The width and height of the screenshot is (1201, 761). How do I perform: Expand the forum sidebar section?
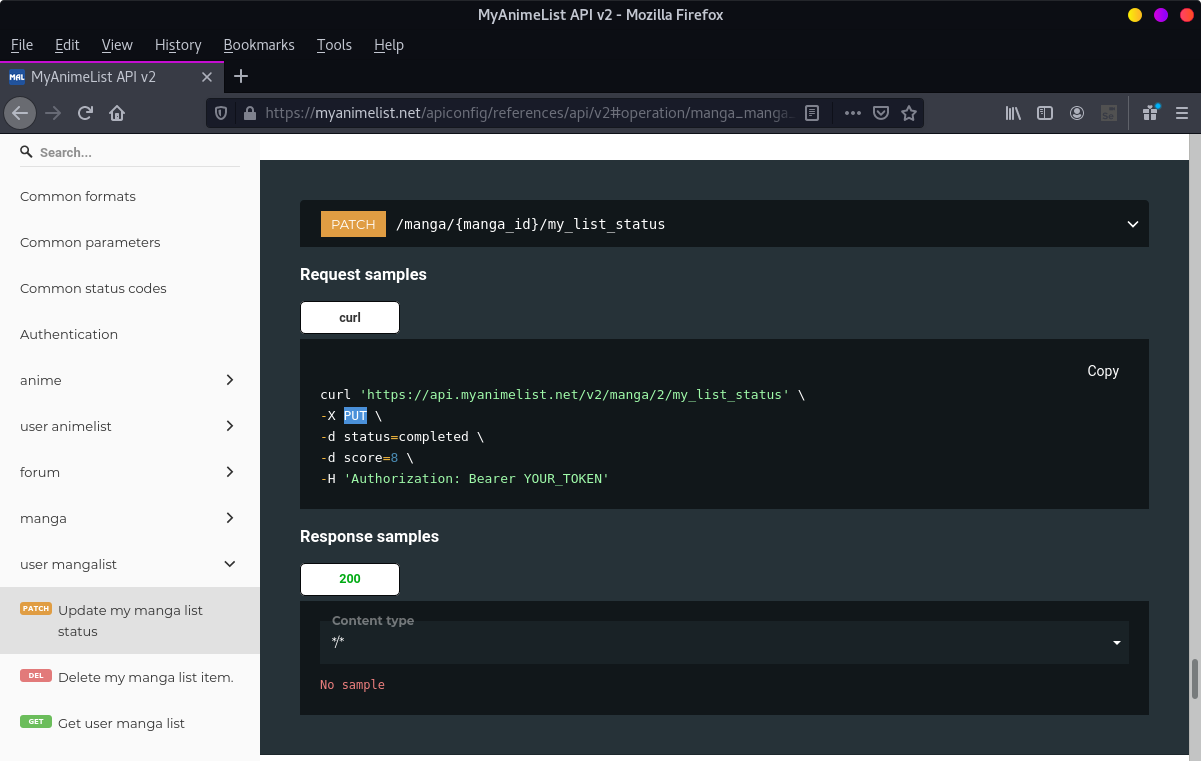pos(230,472)
